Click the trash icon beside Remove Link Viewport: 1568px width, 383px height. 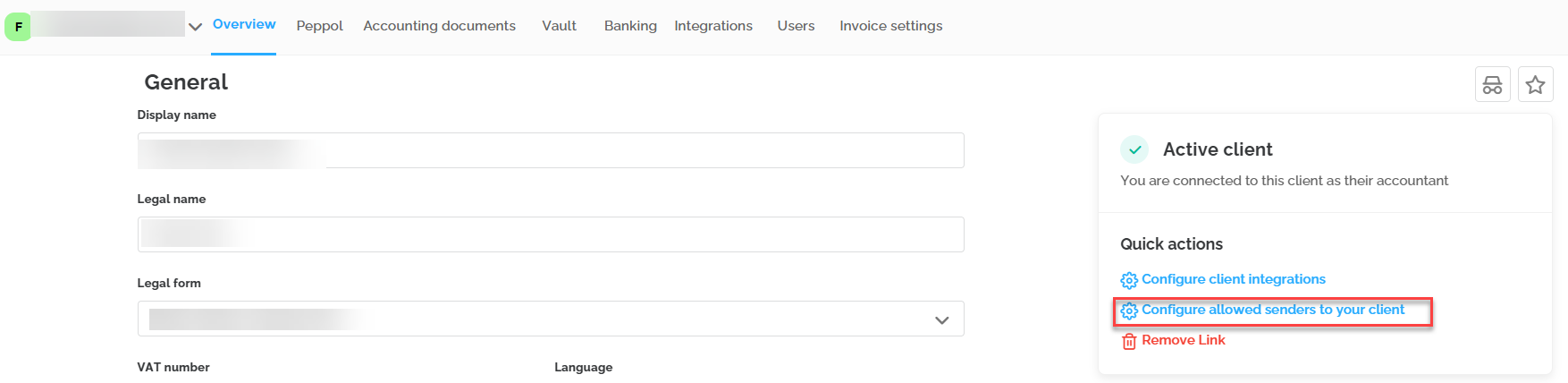click(x=1129, y=341)
